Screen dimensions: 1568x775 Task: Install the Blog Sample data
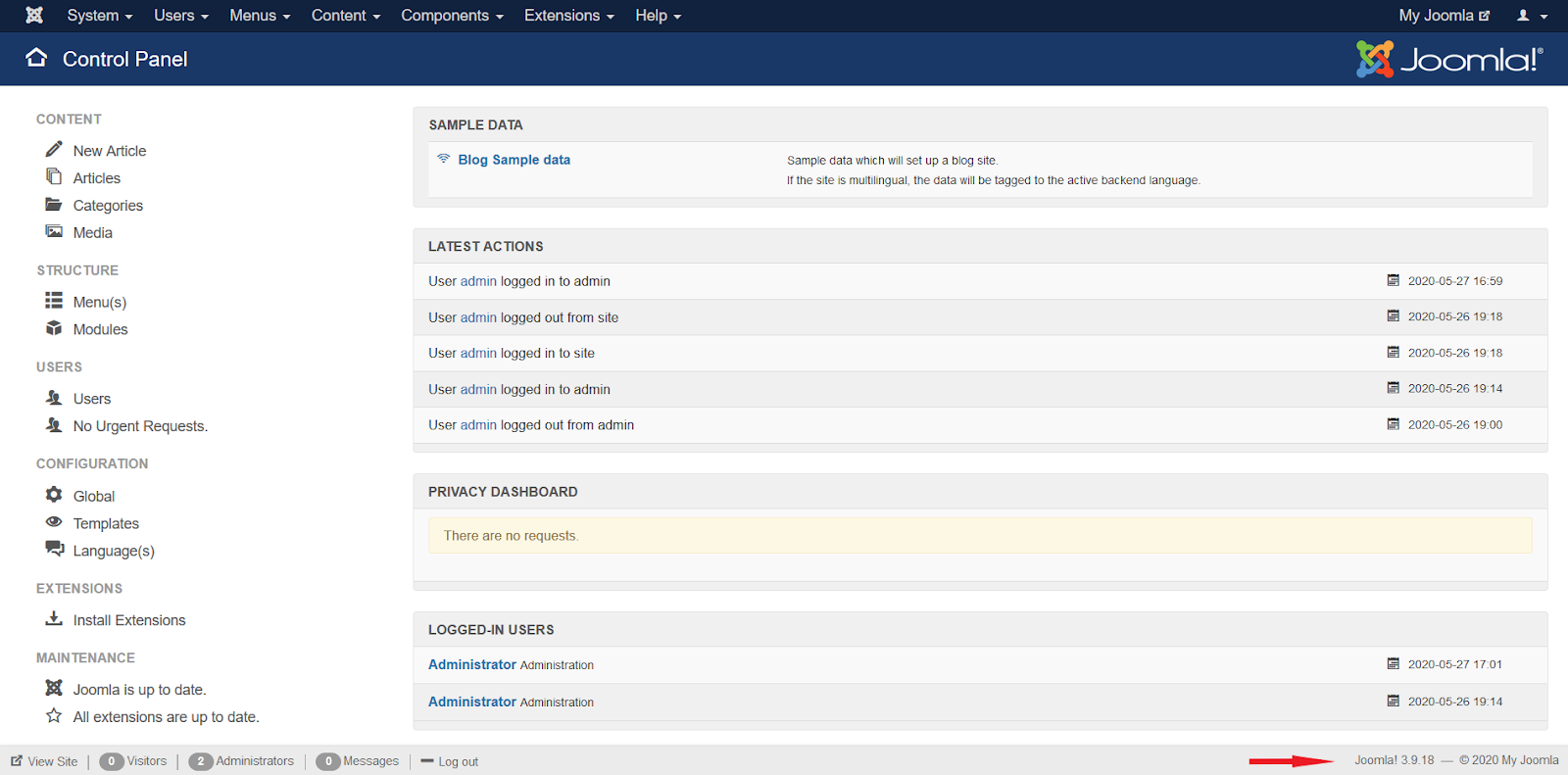coord(514,160)
